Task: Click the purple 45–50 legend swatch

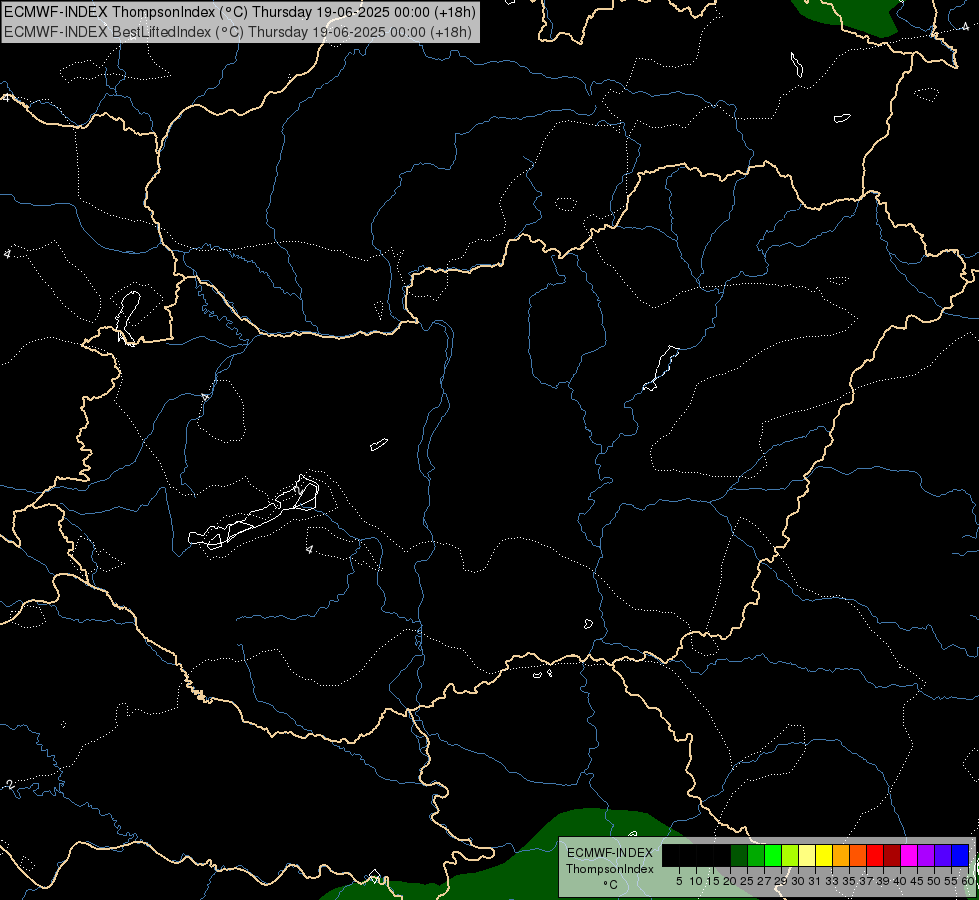Action: pyautogui.click(x=926, y=855)
